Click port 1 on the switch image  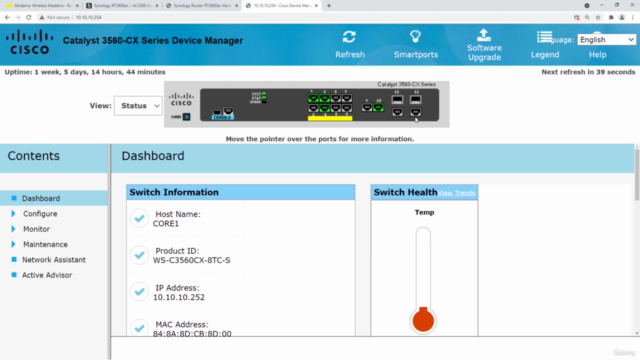(313, 98)
